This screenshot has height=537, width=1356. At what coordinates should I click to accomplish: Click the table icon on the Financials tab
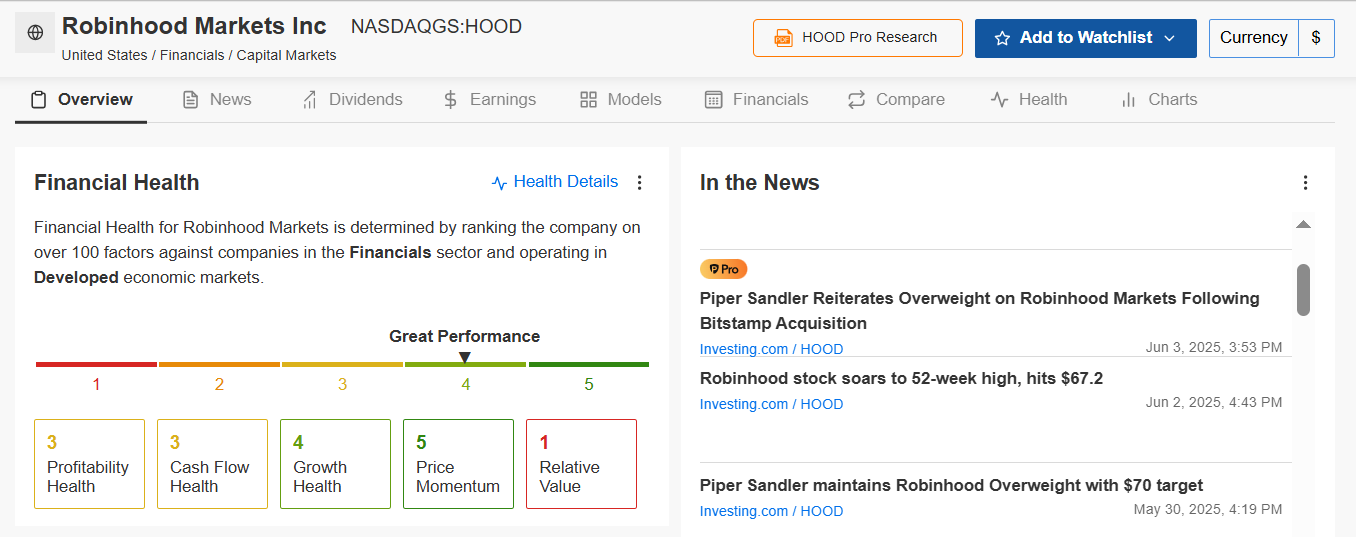coord(714,100)
